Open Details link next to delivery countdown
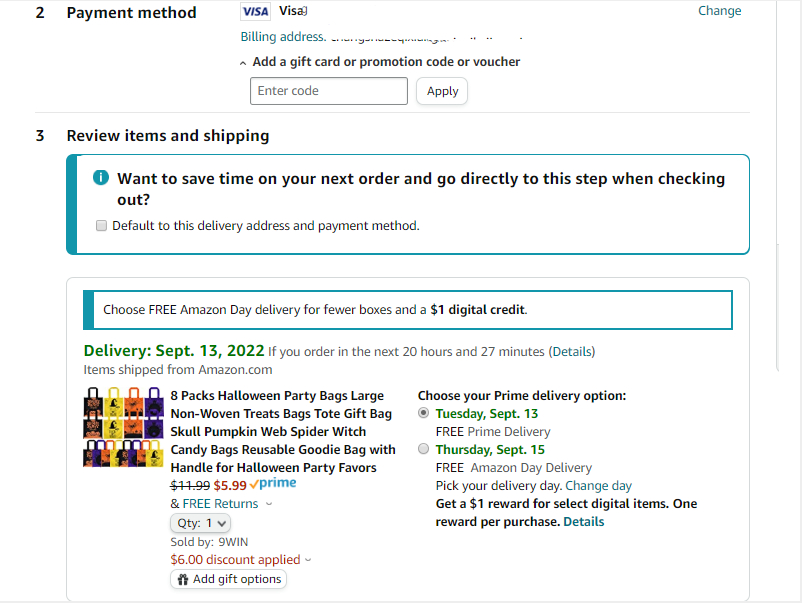802x603 pixels. click(572, 352)
